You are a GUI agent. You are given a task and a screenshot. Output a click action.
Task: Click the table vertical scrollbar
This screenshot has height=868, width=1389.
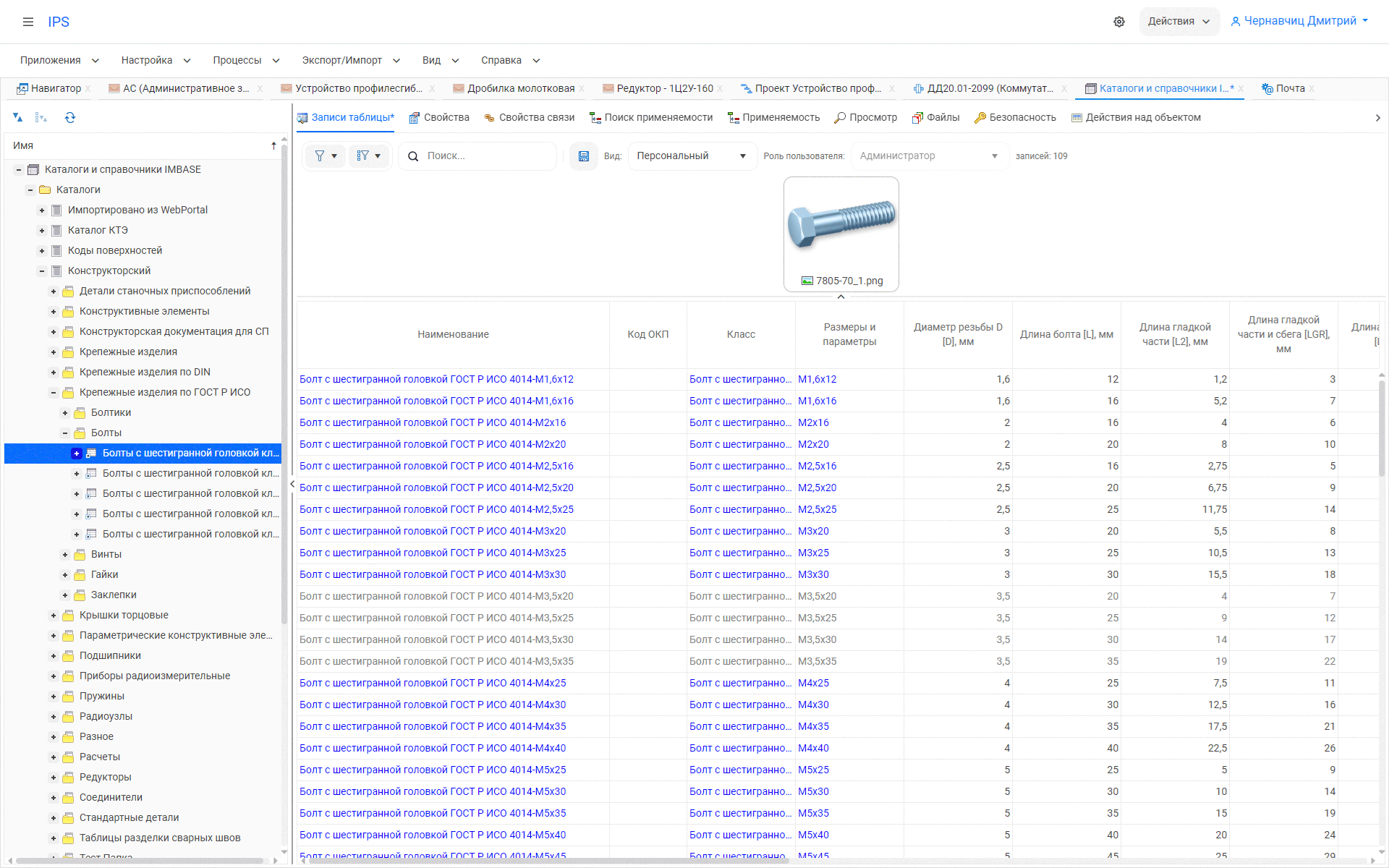pyautogui.click(x=1381, y=427)
